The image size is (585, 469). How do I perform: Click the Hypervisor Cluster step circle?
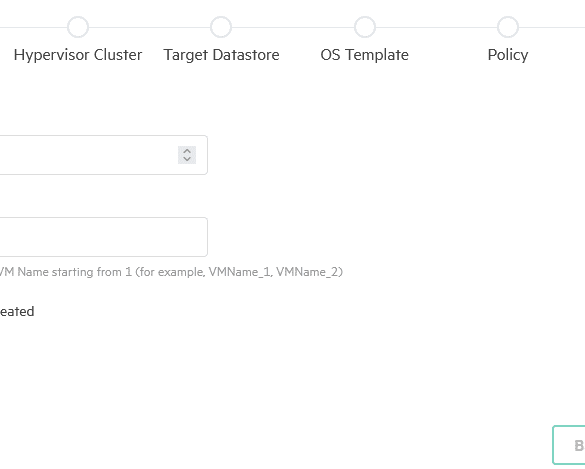[78, 27]
